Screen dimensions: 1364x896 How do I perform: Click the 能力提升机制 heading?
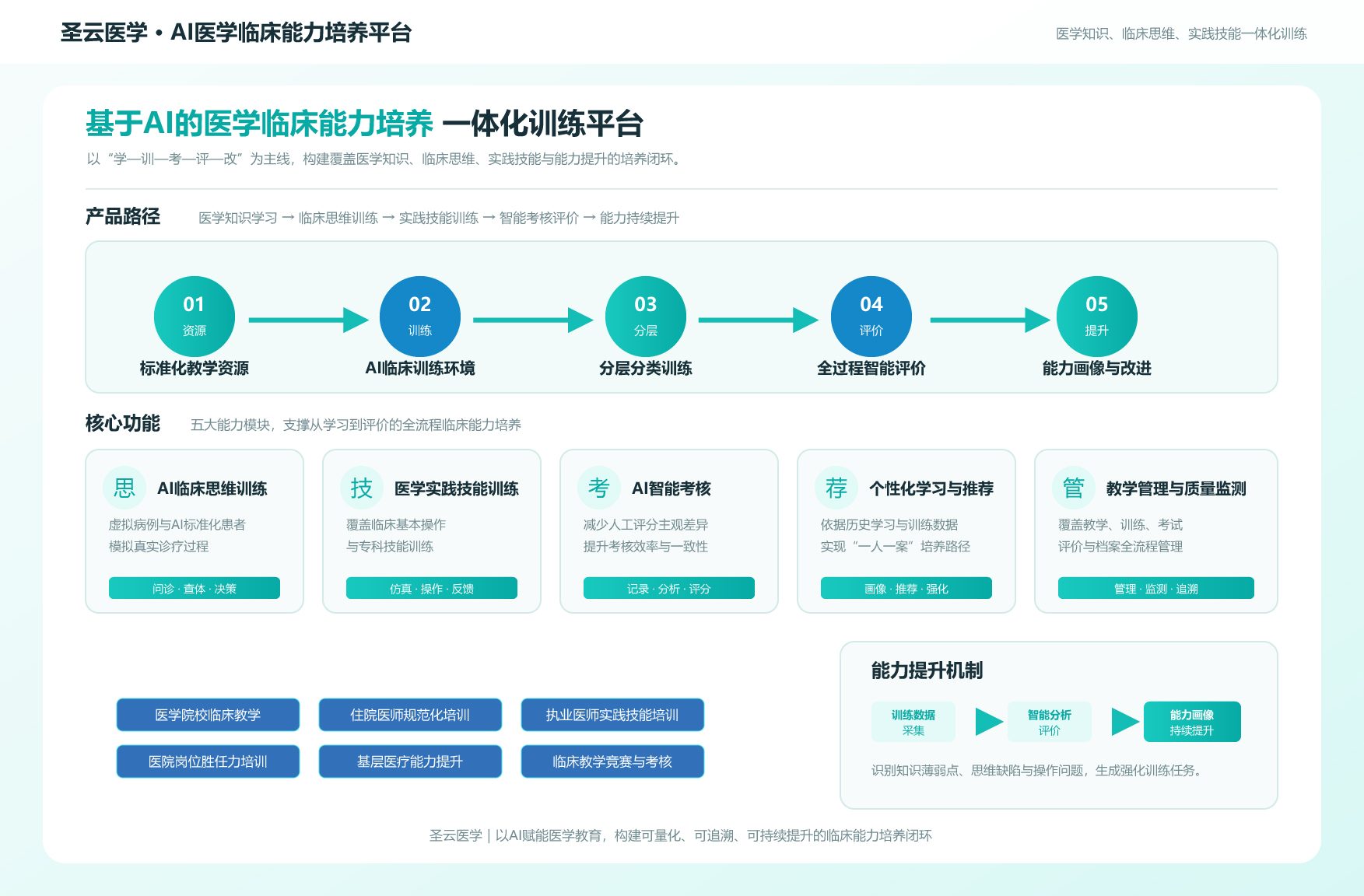pos(927,670)
